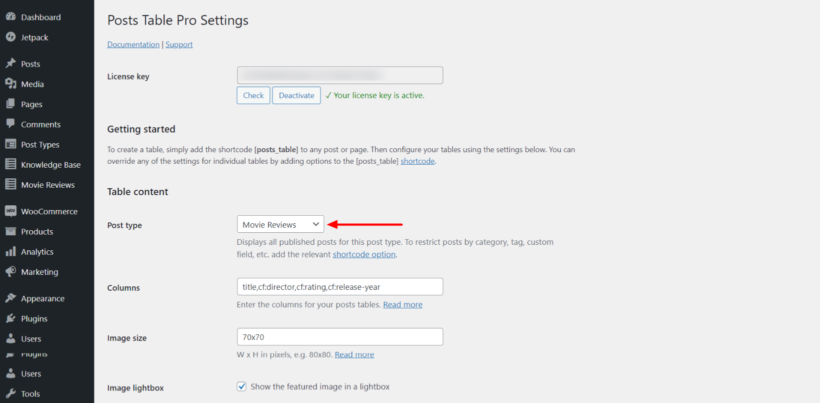This screenshot has height=403, width=820.
Task: Open WooCommerce via its Woo icon
Action: pos(10,211)
